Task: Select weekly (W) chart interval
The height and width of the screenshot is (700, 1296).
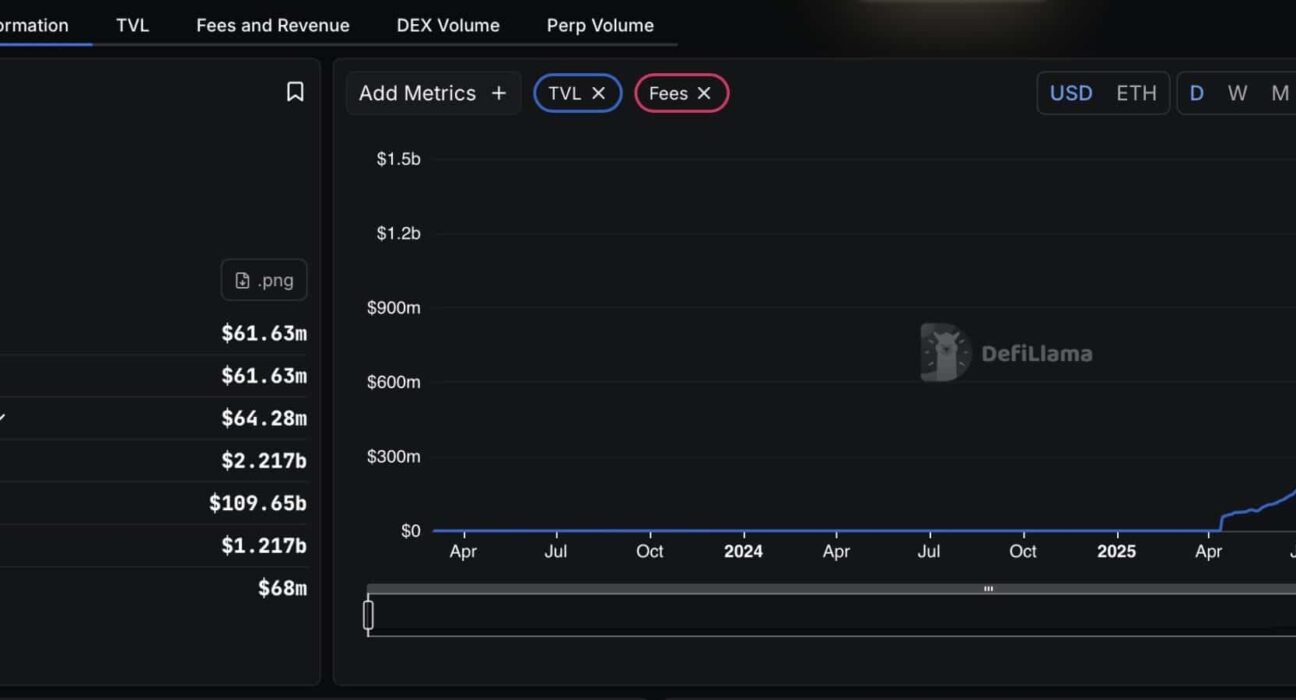Action: (x=1237, y=93)
